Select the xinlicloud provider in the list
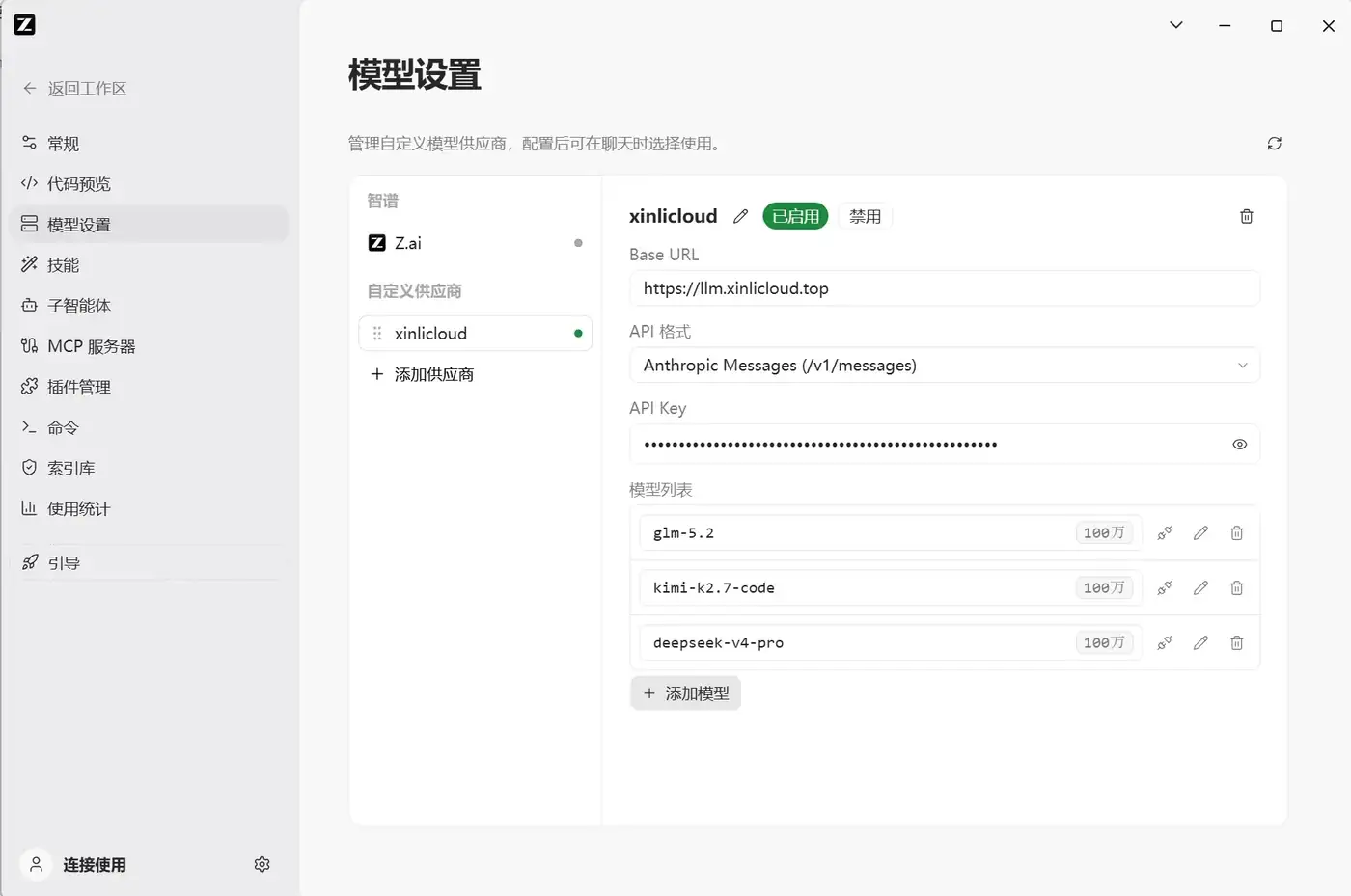Viewport: 1351px width, 896px height. point(475,334)
